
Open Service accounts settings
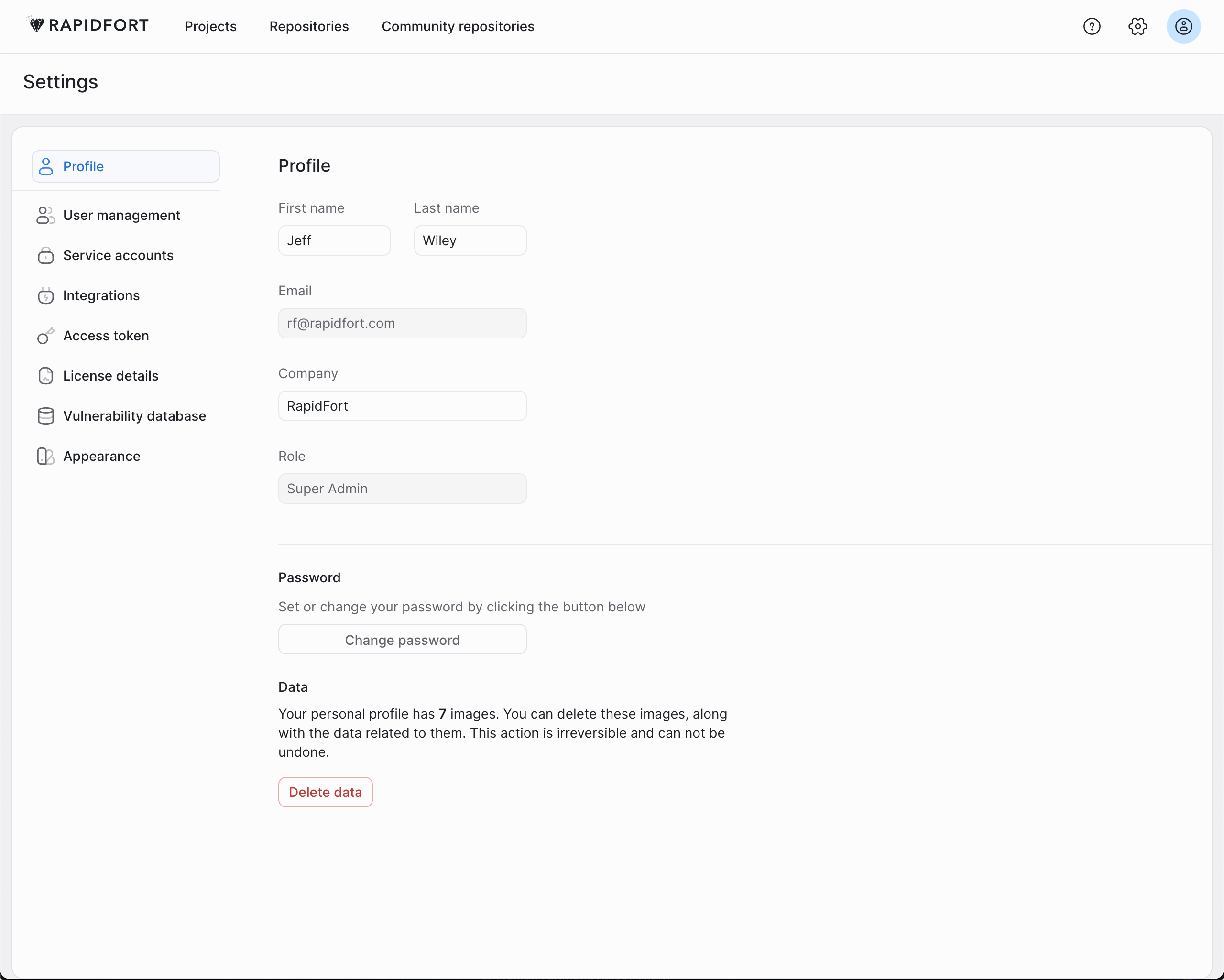point(125,255)
